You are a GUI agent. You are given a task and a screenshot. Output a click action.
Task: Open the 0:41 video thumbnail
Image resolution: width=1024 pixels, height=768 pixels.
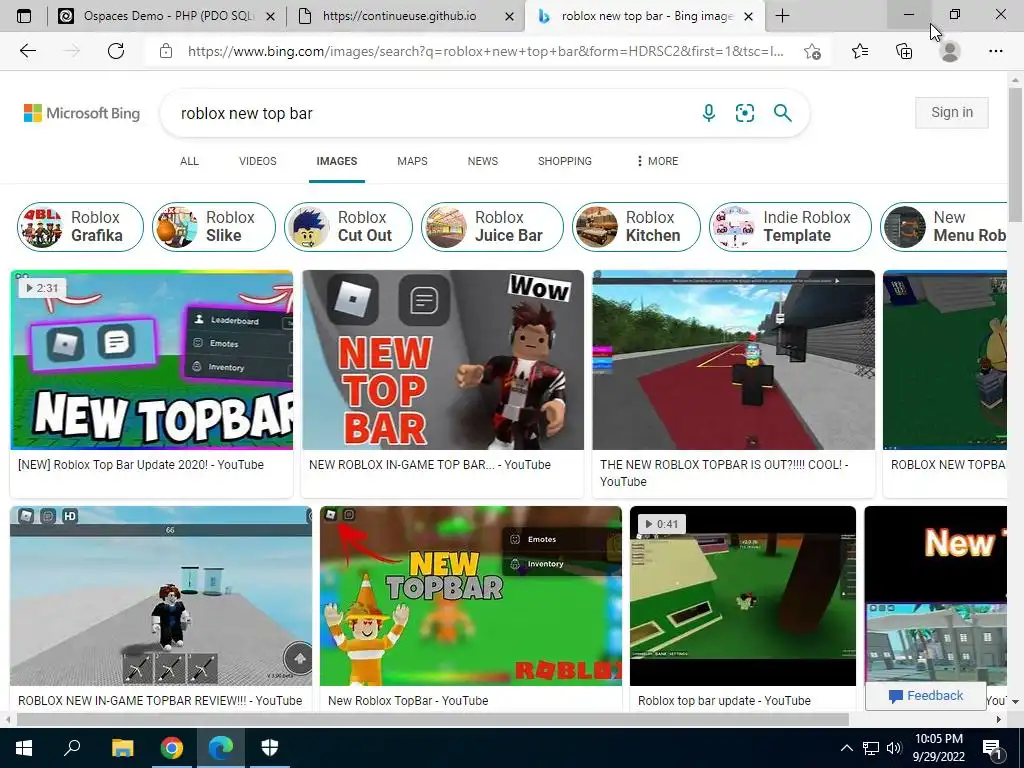(743, 596)
